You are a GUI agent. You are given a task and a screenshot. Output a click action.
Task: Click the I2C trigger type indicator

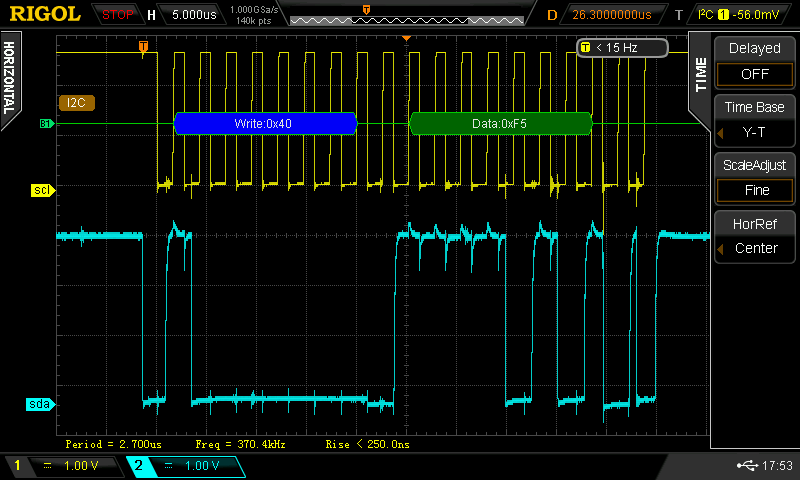coord(706,15)
